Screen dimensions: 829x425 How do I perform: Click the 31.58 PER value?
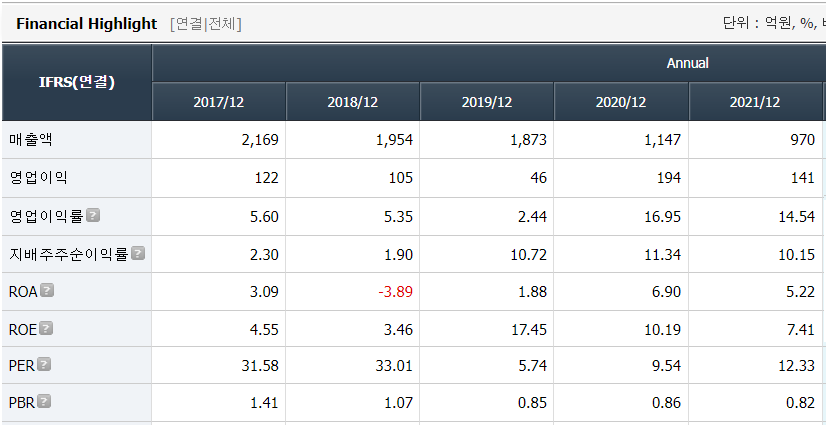pos(261,366)
